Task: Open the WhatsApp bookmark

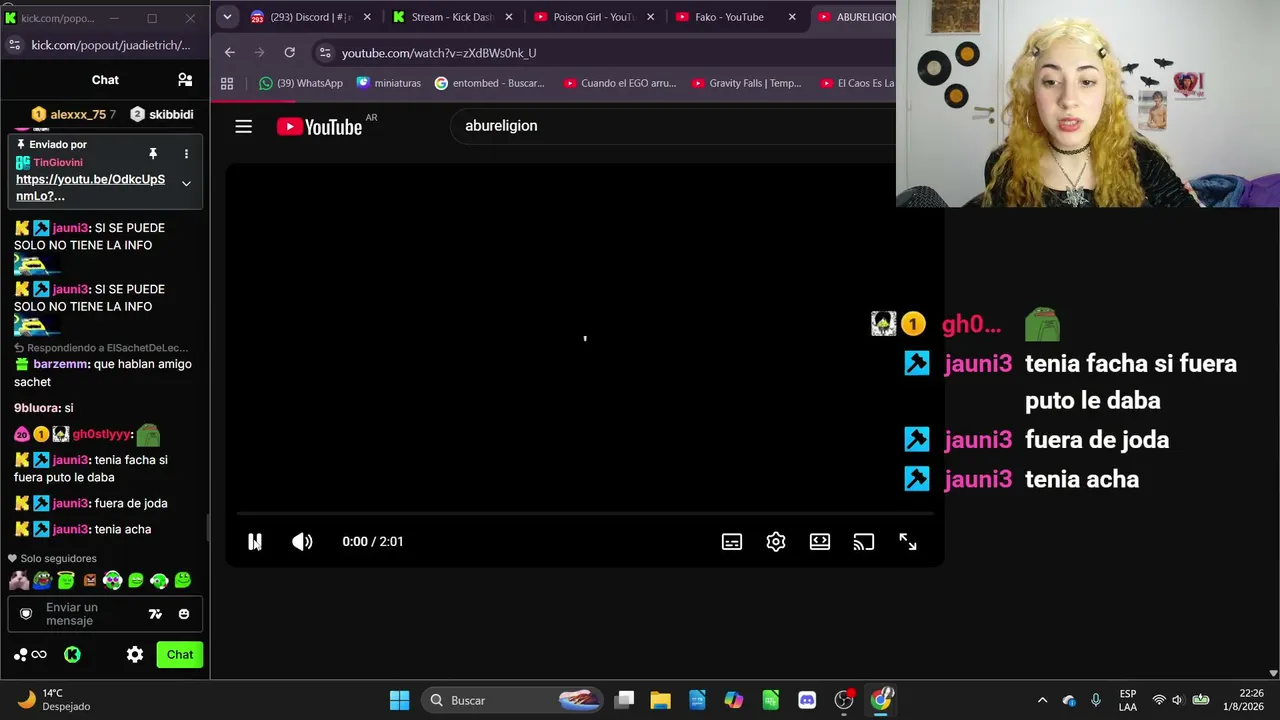Action: click(301, 83)
